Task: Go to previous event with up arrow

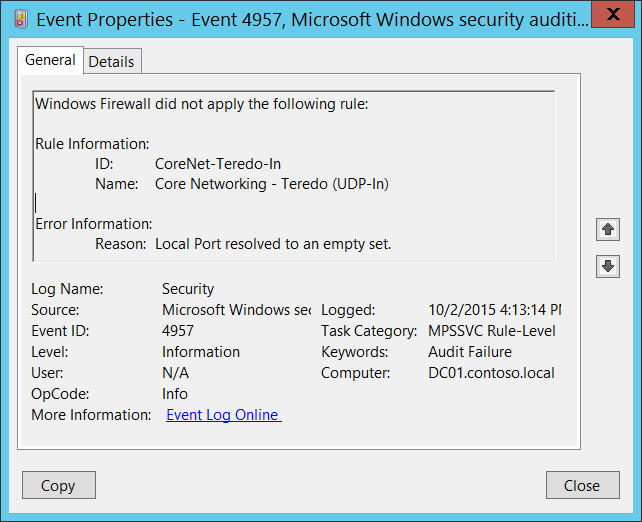Action: point(607,229)
